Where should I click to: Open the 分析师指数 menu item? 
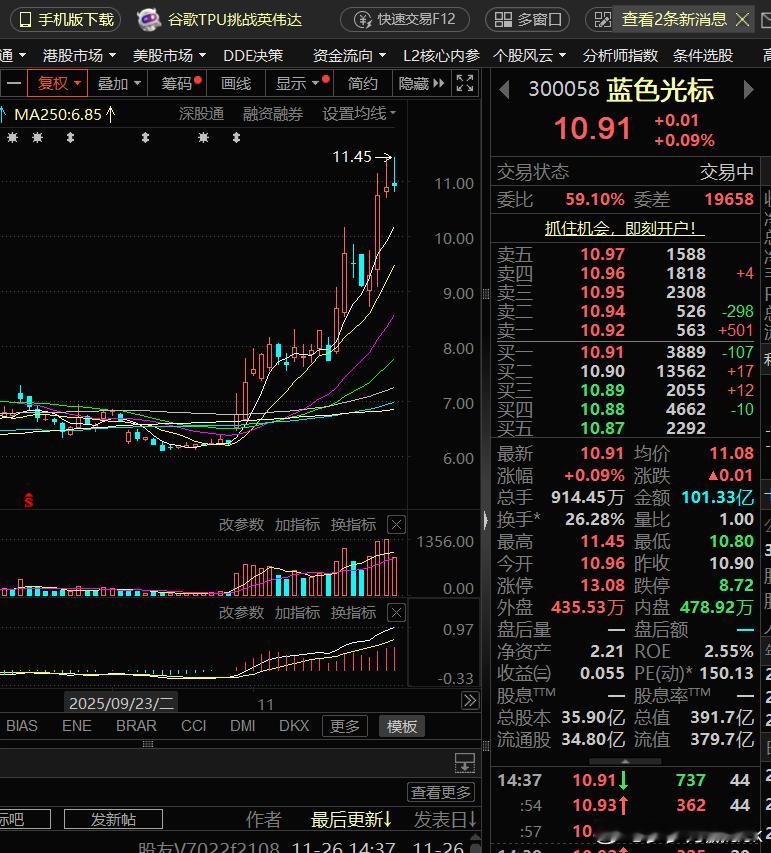click(x=620, y=55)
